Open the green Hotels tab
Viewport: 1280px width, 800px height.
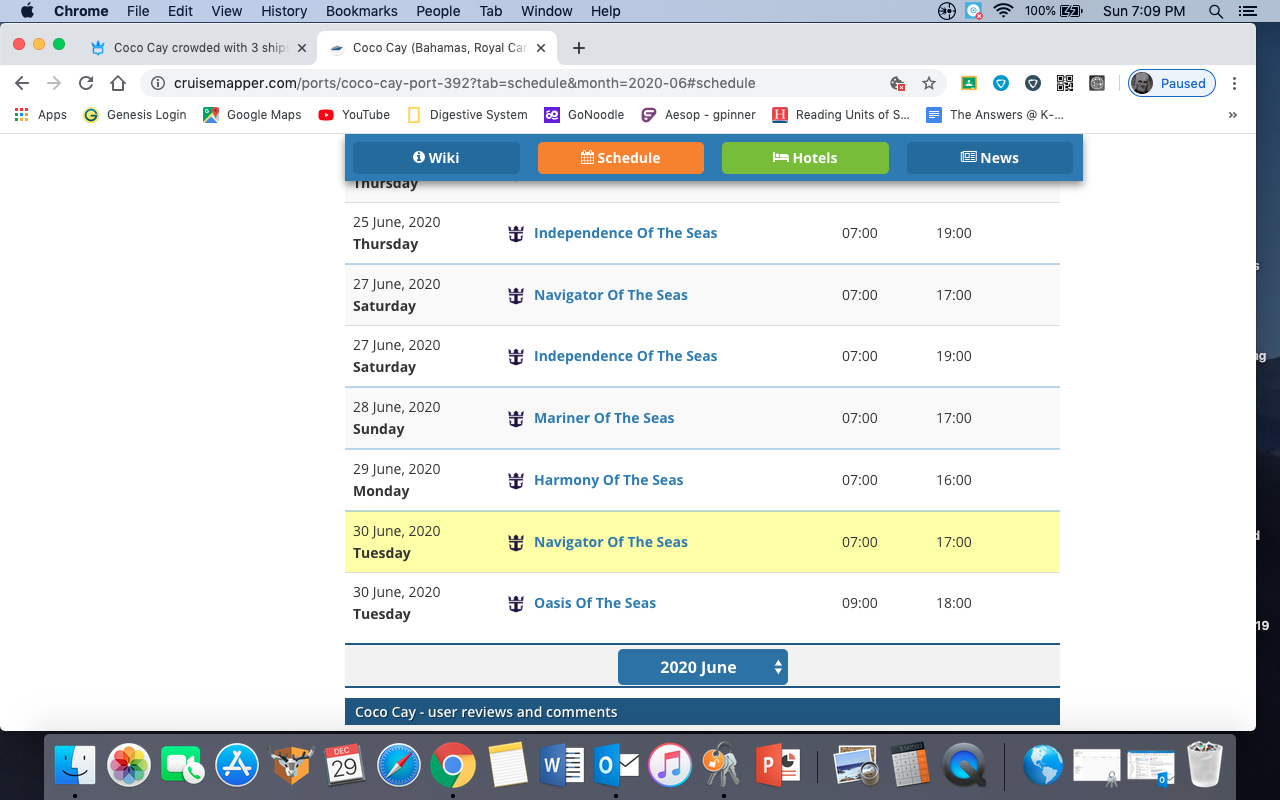pyautogui.click(x=805, y=158)
